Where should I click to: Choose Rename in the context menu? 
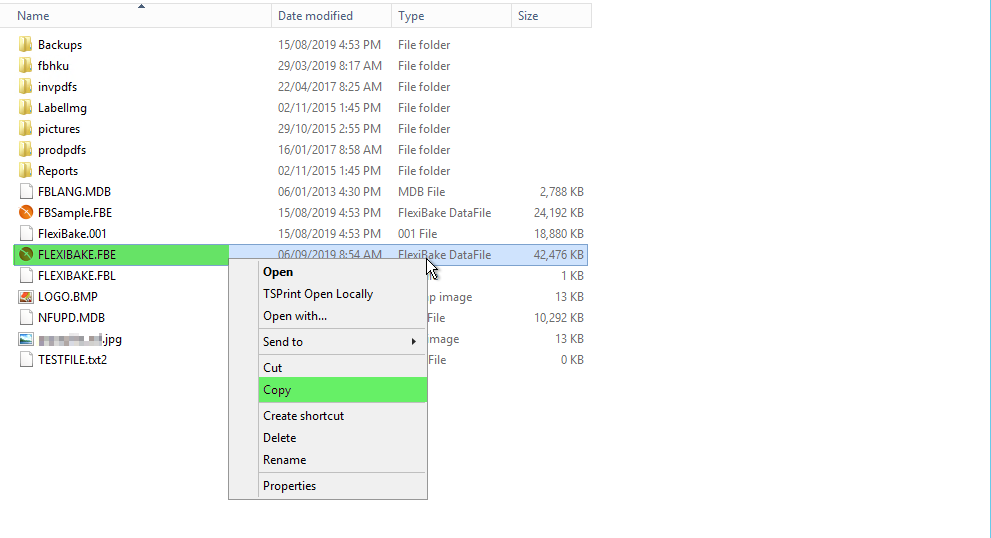[x=343, y=460]
